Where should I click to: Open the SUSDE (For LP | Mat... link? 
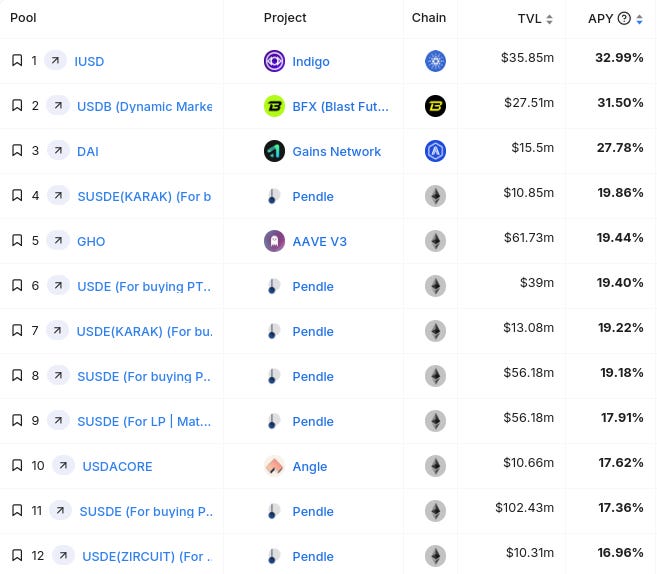(x=144, y=421)
